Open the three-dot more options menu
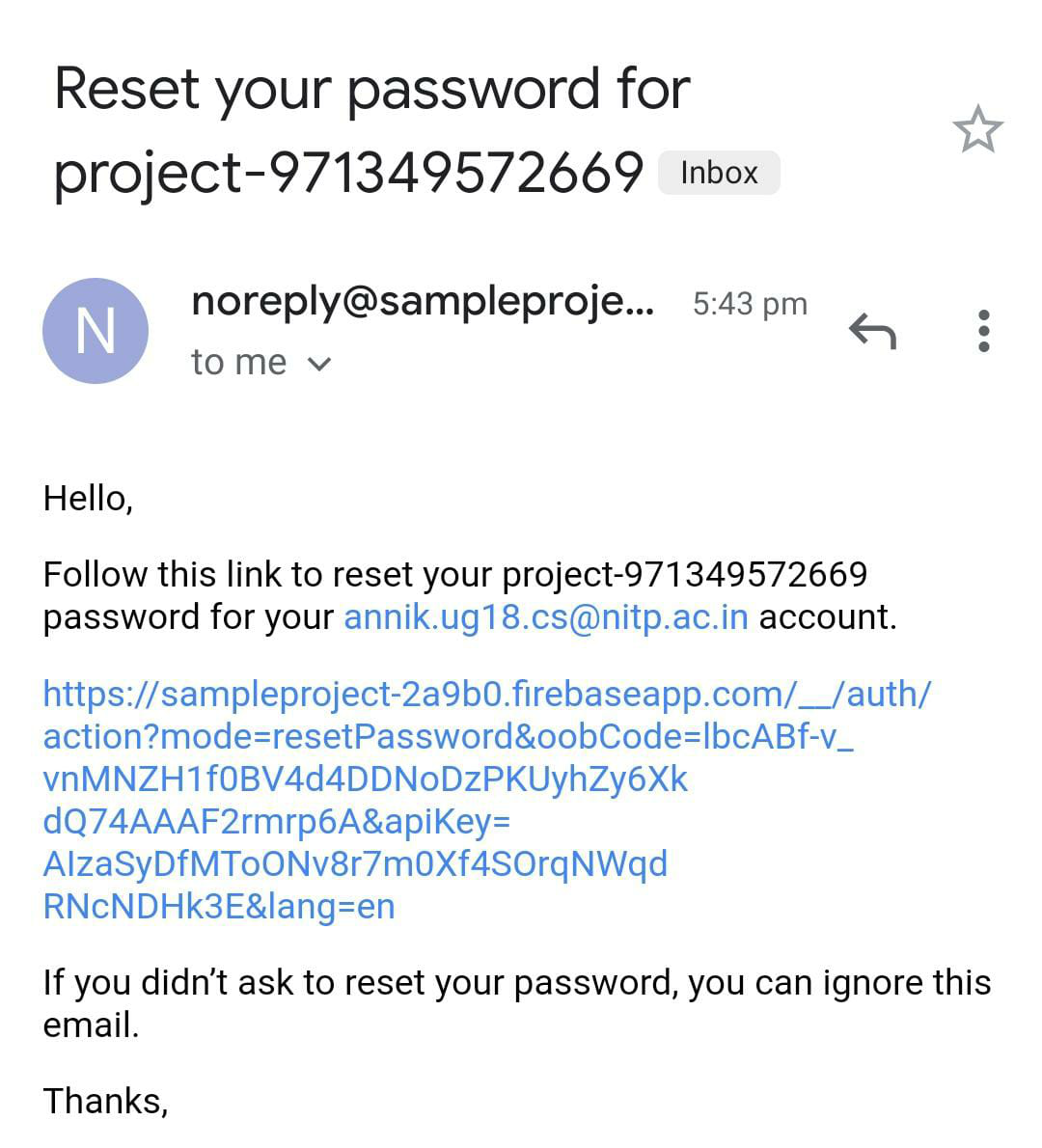The width and height of the screenshot is (1042, 1148). (x=983, y=331)
